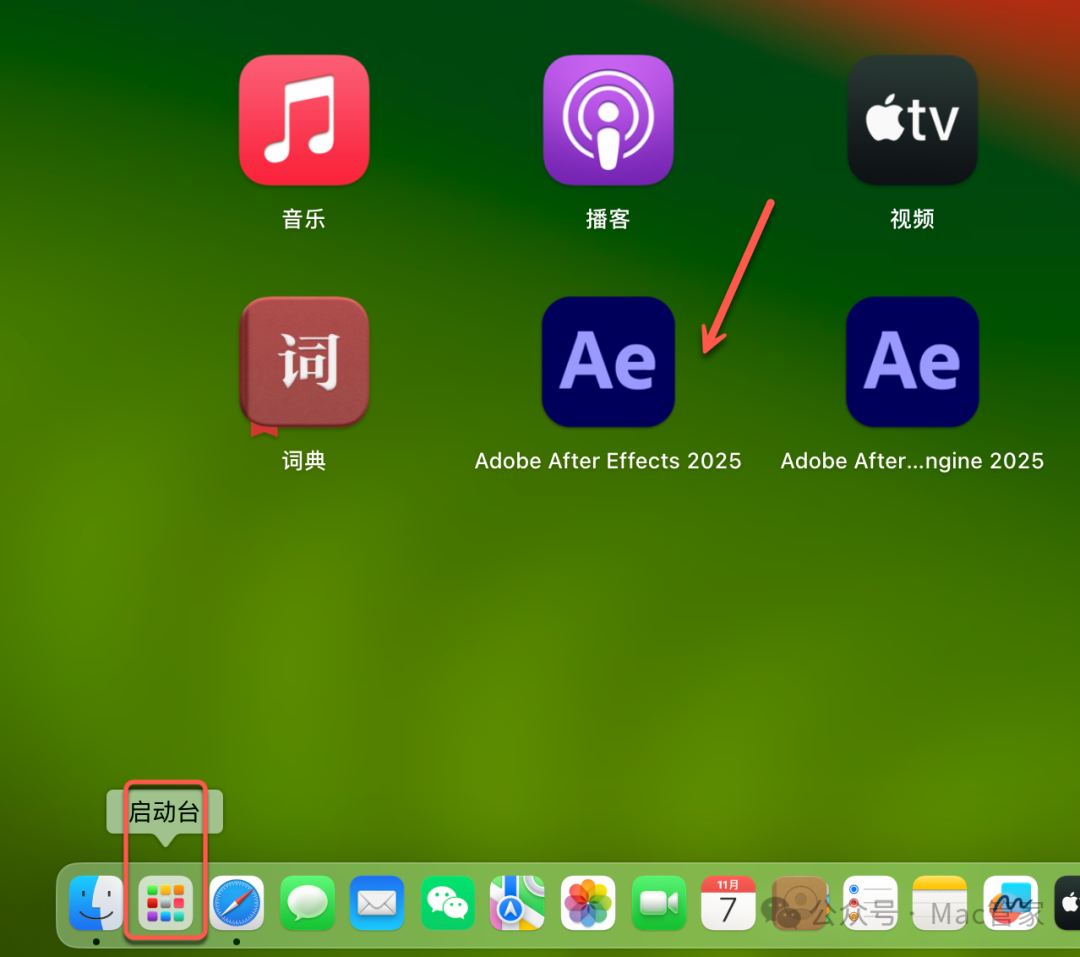The image size is (1080, 957).
Task: Open Contacts from the Dock
Action: click(800, 903)
